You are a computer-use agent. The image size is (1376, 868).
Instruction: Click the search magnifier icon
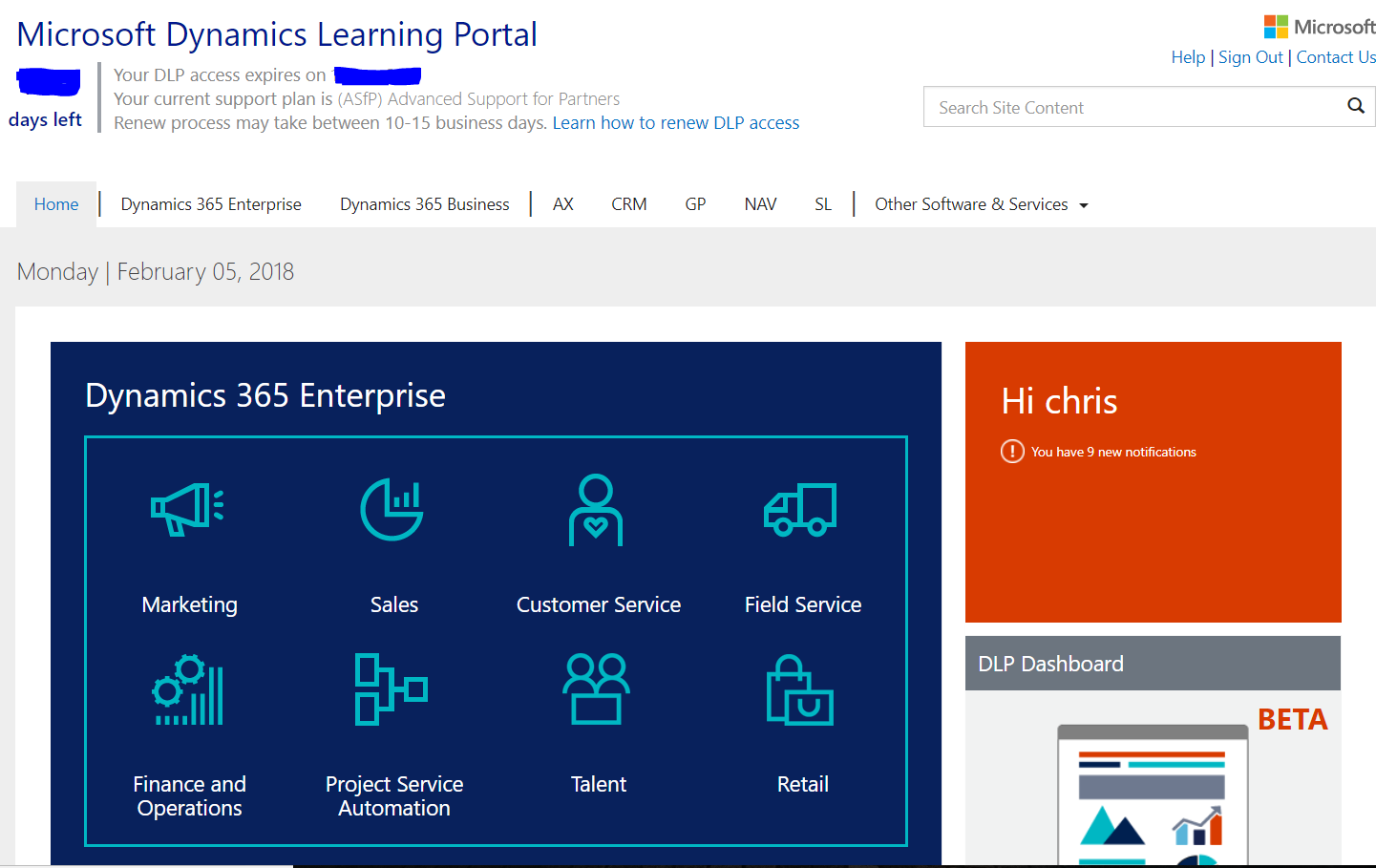(1355, 106)
